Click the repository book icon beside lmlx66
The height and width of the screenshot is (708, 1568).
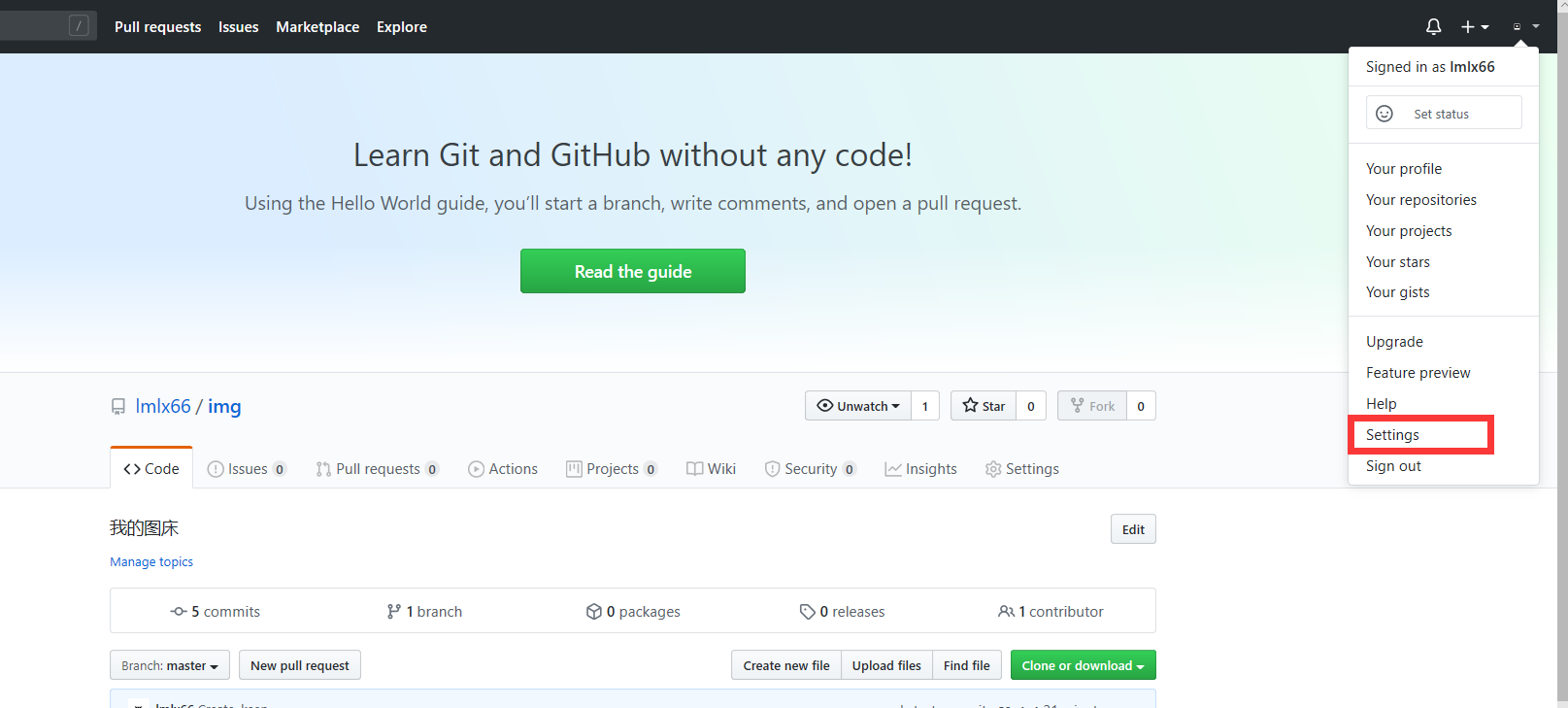[118, 407]
